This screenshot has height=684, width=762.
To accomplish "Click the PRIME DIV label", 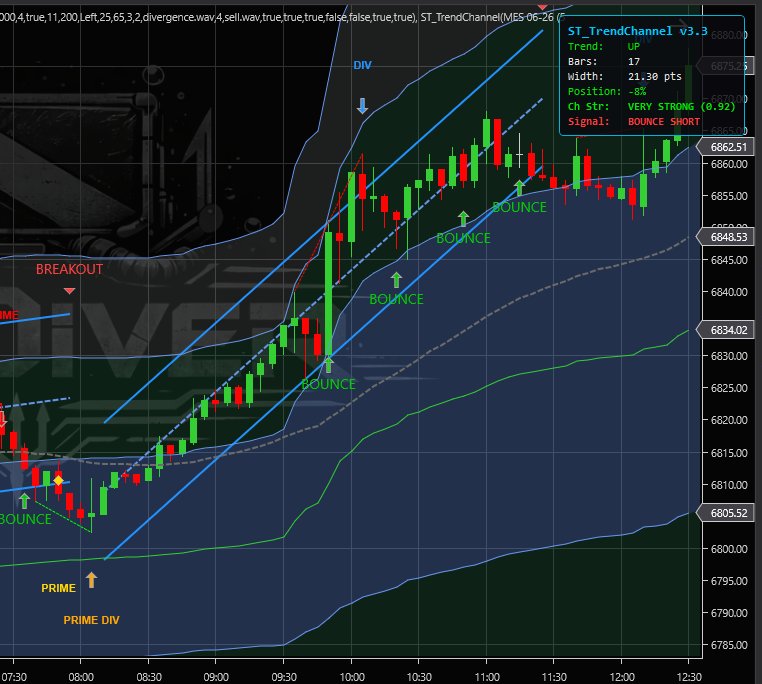I will pyautogui.click(x=91, y=620).
